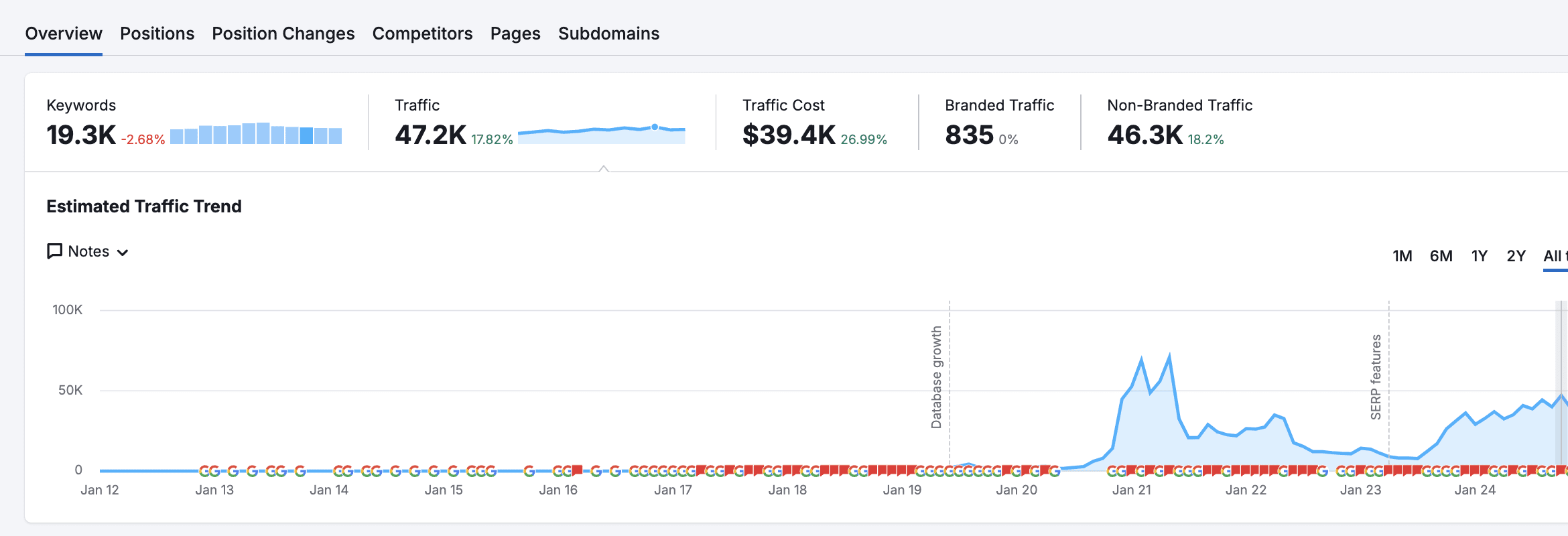1568x536 pixels.
Task: Expand the Notes chevron arrow
Action: [x=123, y=253]
